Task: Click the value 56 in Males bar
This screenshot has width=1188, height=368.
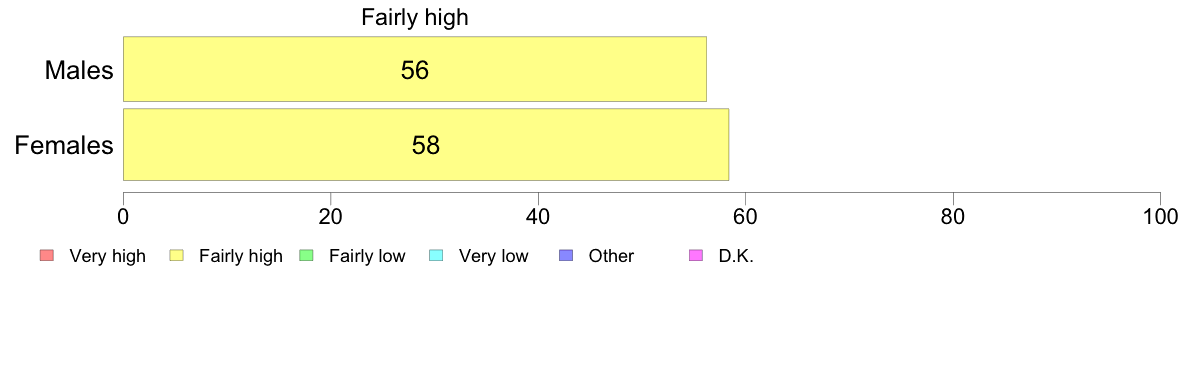Action: click(x=414, y=70)
